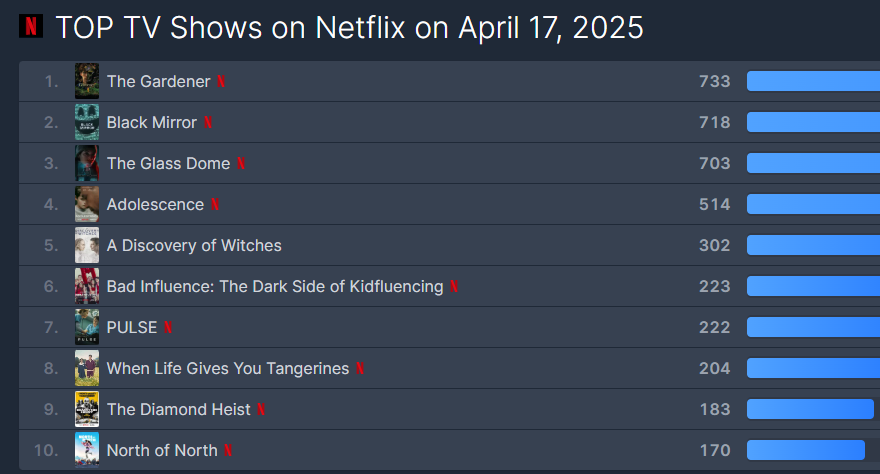
Task: Click the Netflix N icon next to North of North
Action: point(228,451)
